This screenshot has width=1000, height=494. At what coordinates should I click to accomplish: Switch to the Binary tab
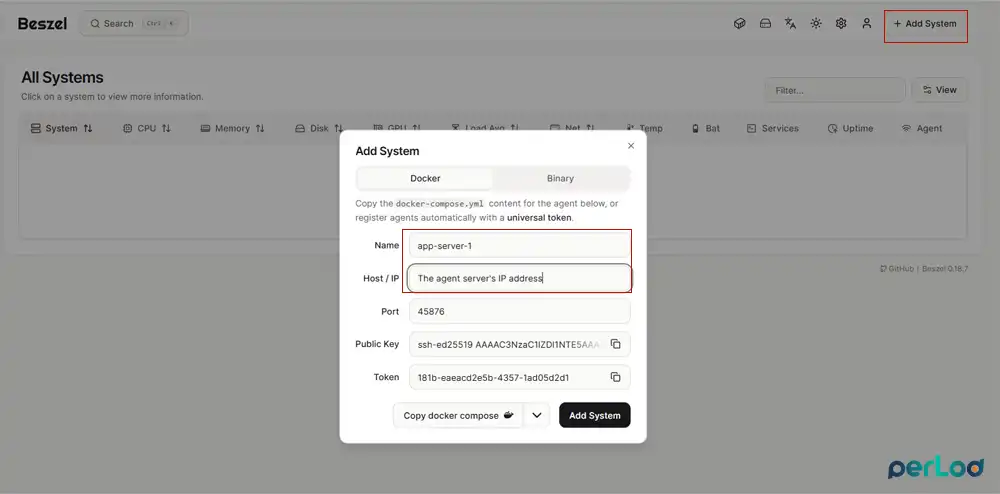(x=560, y=178)
